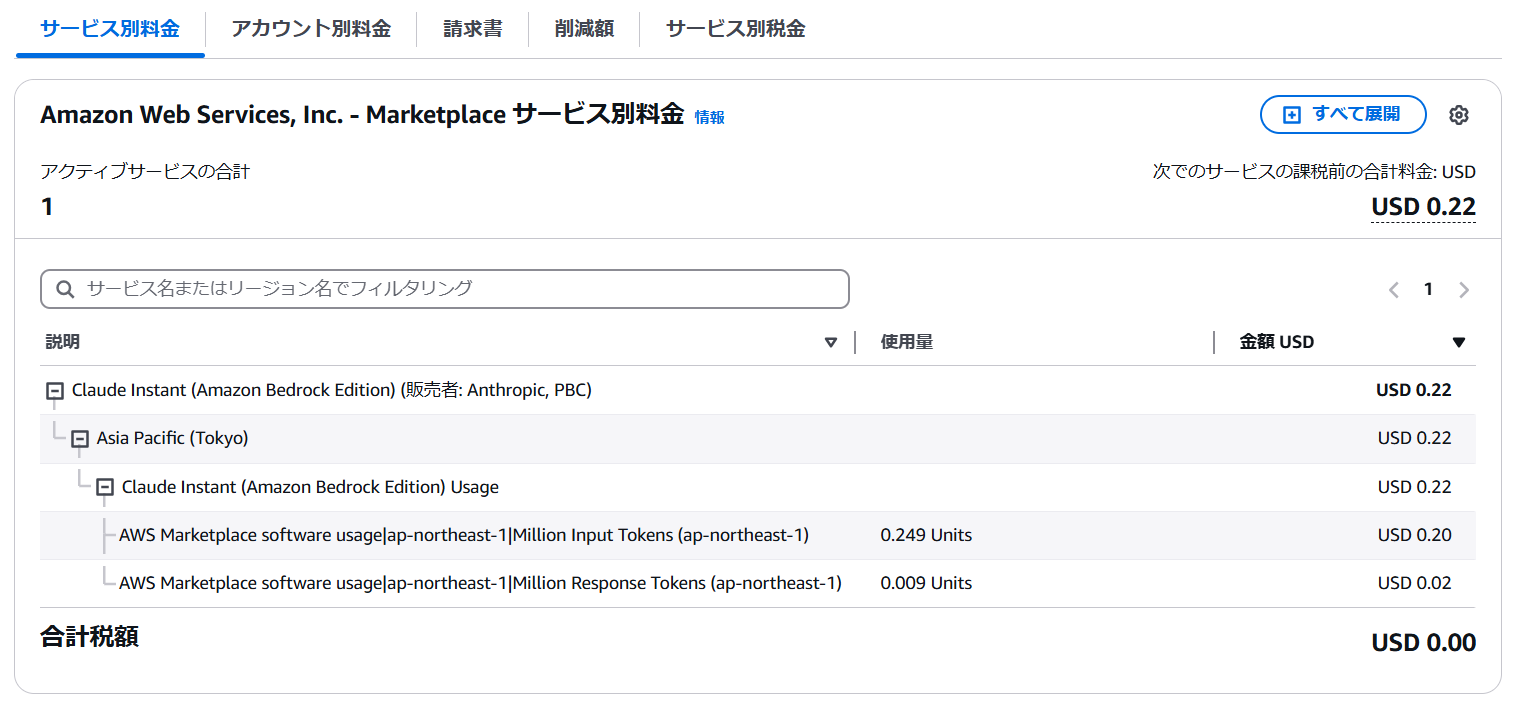This screenshot has width=1517, height=707.
Task: Sort by 金額 USD column arrow
Action: coord(1458,342)
